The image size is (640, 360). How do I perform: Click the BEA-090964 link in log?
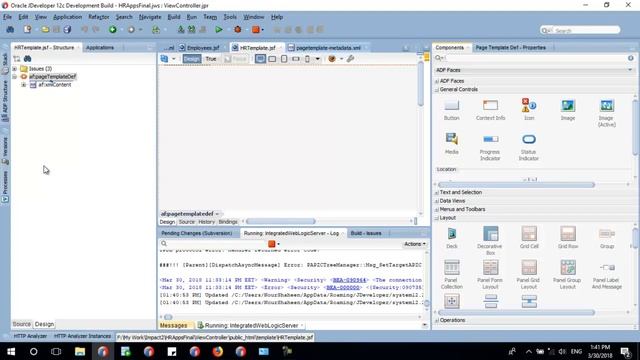click(x=349, y=280)
